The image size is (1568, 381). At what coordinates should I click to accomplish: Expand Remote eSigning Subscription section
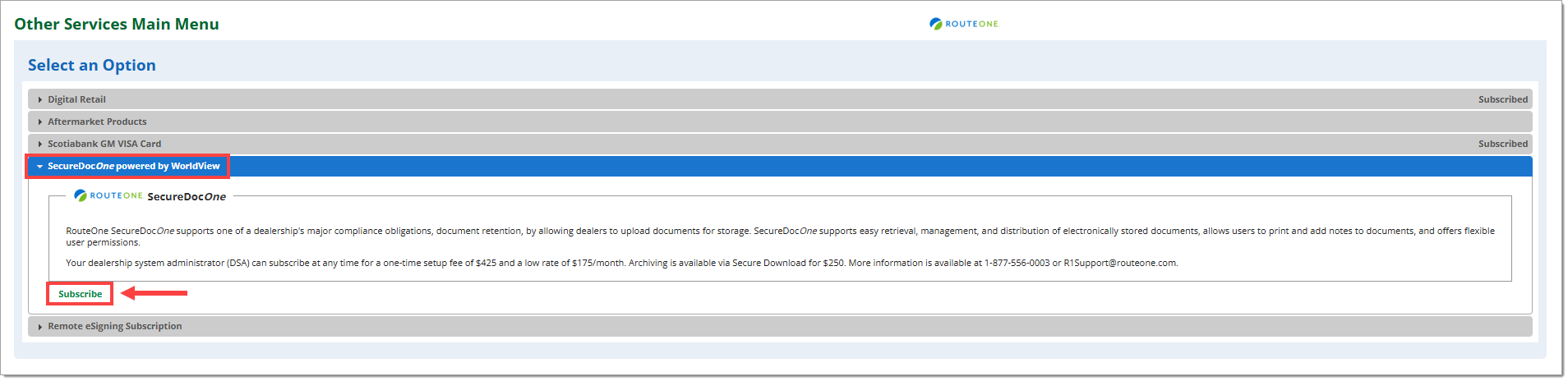[x=780, y=326]
